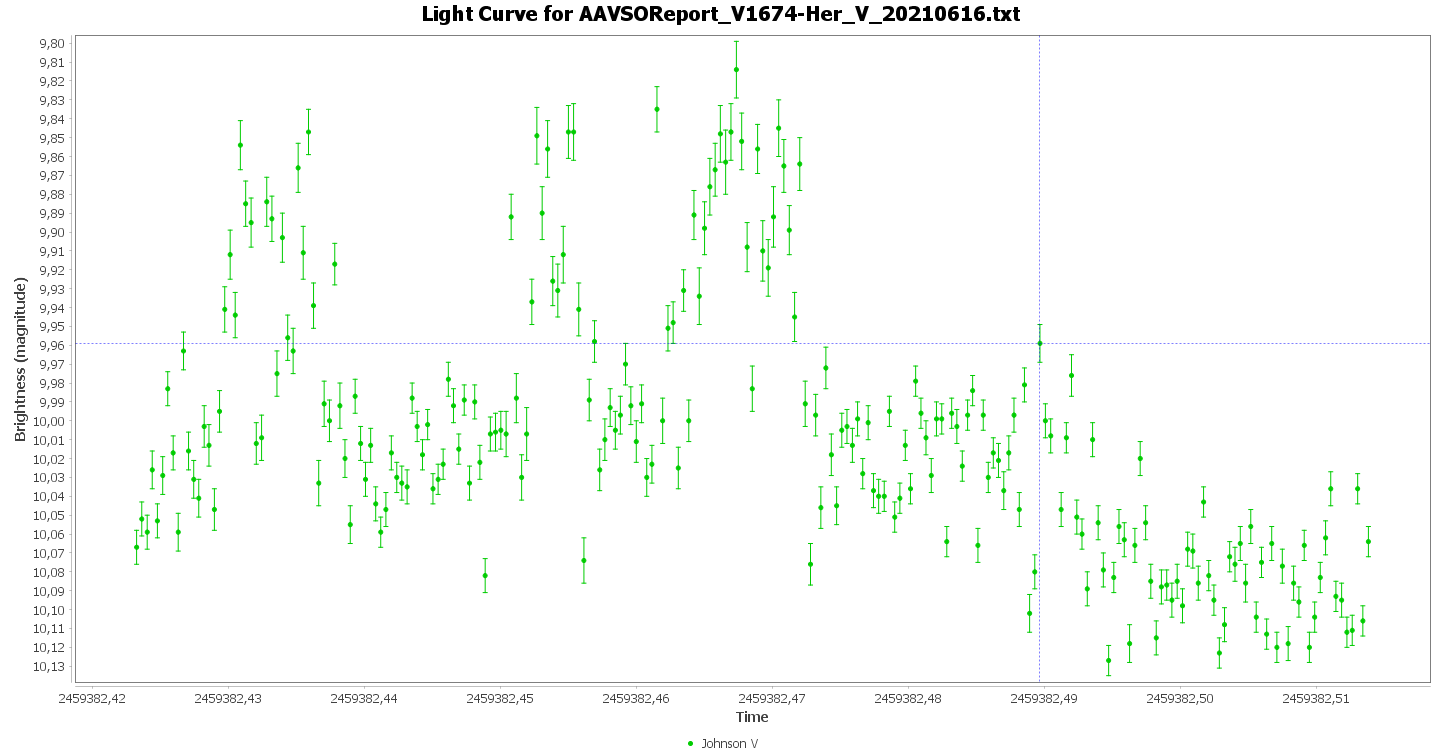This screenshot has width=1442, height=755.
Task: Click the Brightness (magnitude) y-axis label
Action: 20,360
